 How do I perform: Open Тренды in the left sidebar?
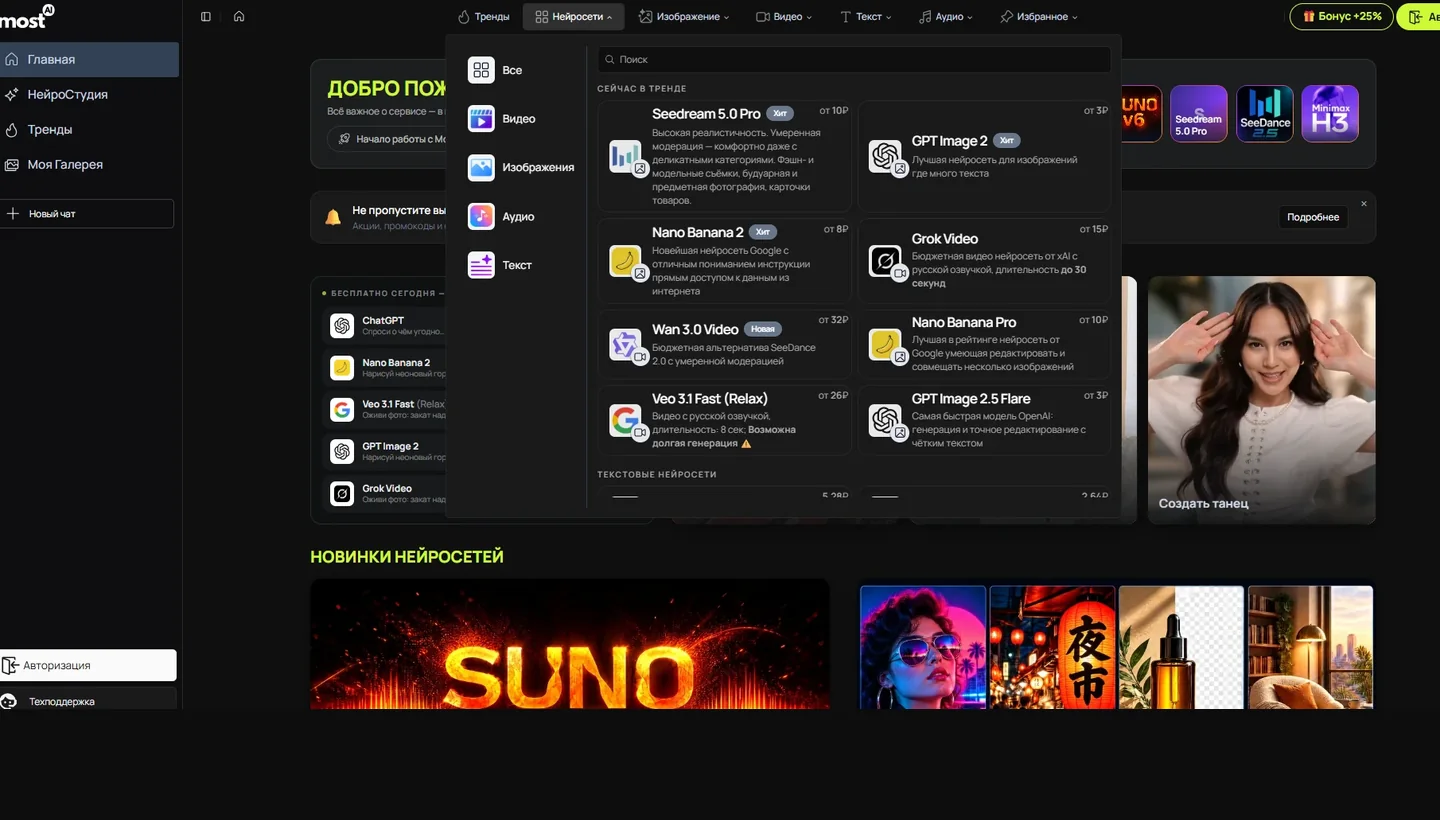88,130
